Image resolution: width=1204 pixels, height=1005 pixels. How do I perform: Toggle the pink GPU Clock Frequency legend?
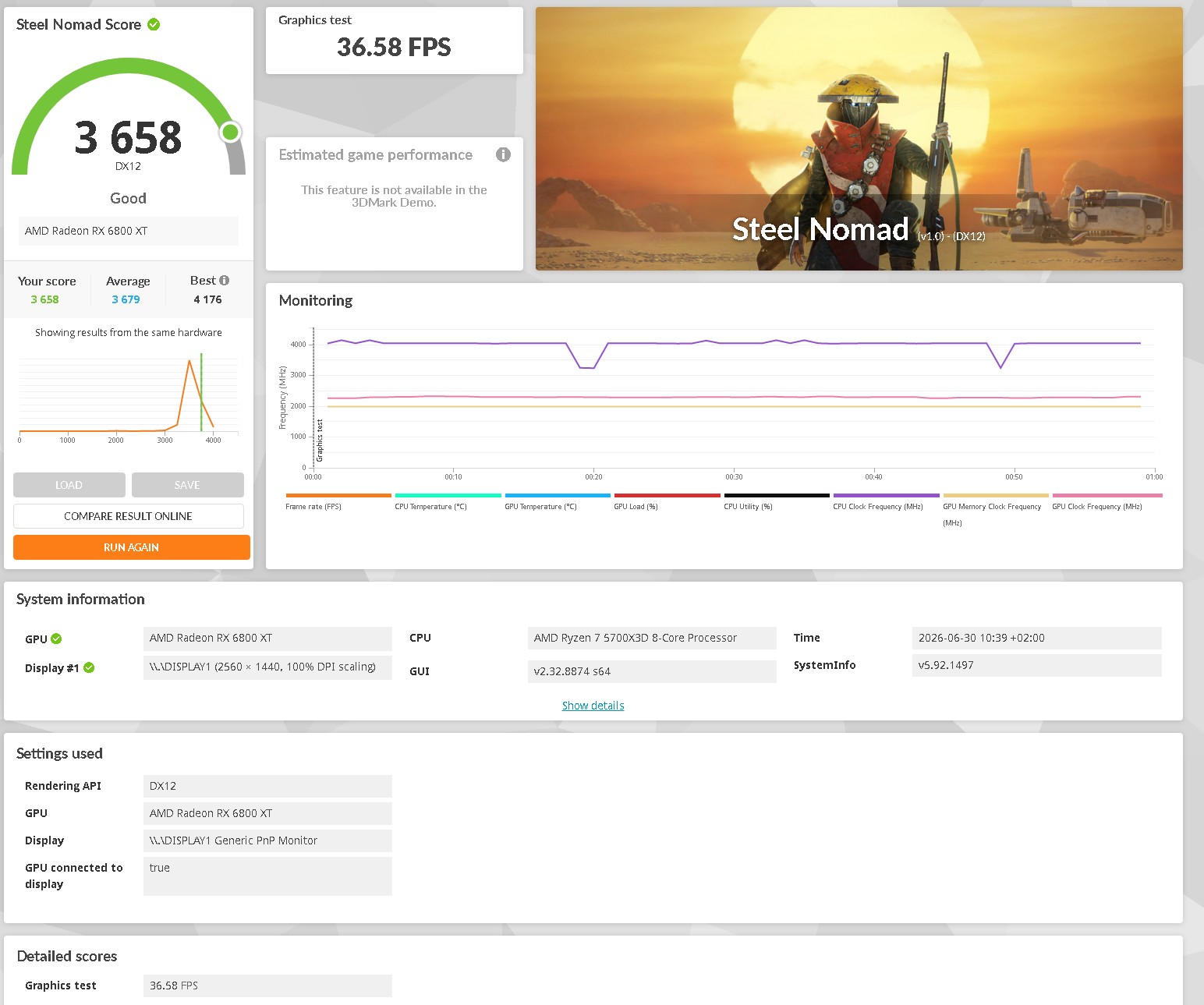click(1107, 502)
